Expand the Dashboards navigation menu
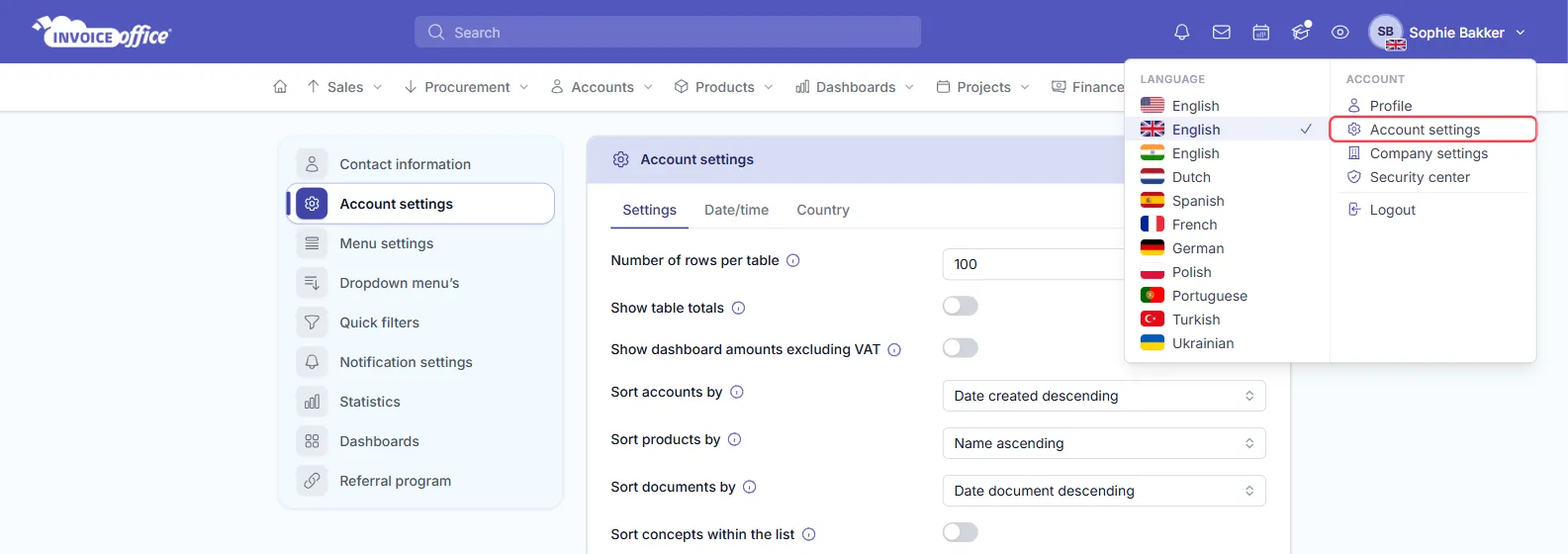The width and height of the screenshot is (1568, 554). click(x=855, y=87)
